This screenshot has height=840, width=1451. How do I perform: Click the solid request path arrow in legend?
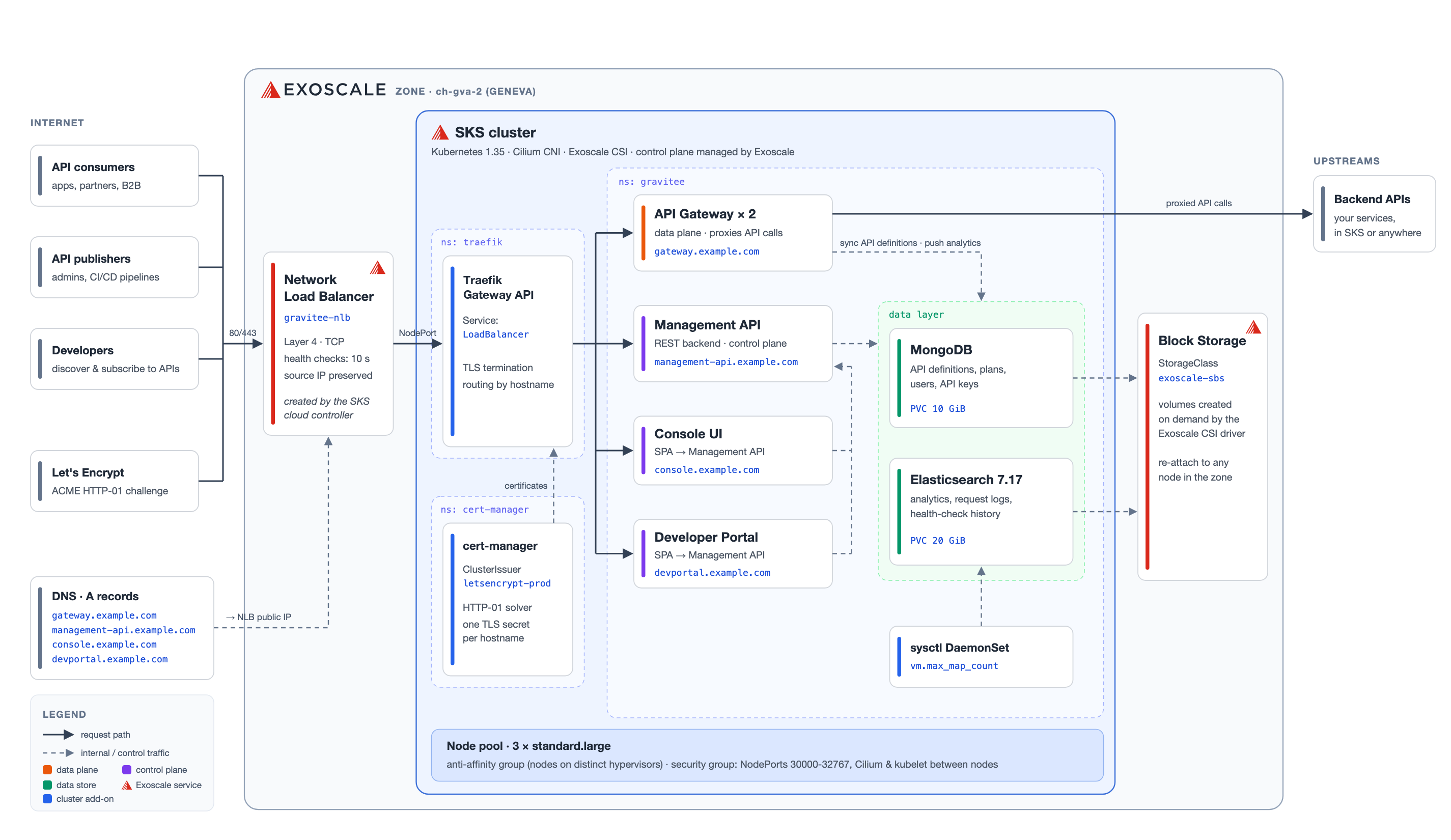58,735
